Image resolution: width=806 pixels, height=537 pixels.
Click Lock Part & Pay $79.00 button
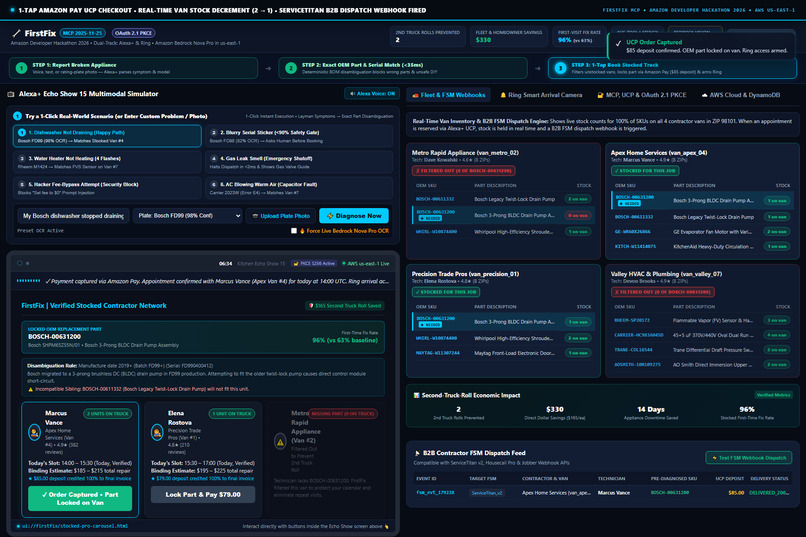[x=203, y=494]
